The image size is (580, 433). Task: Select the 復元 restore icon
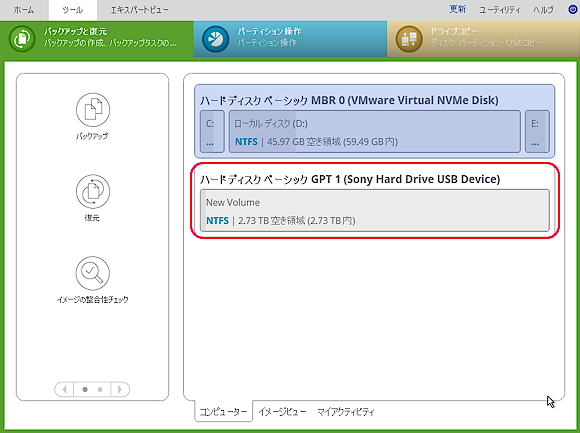coord(93,192)
